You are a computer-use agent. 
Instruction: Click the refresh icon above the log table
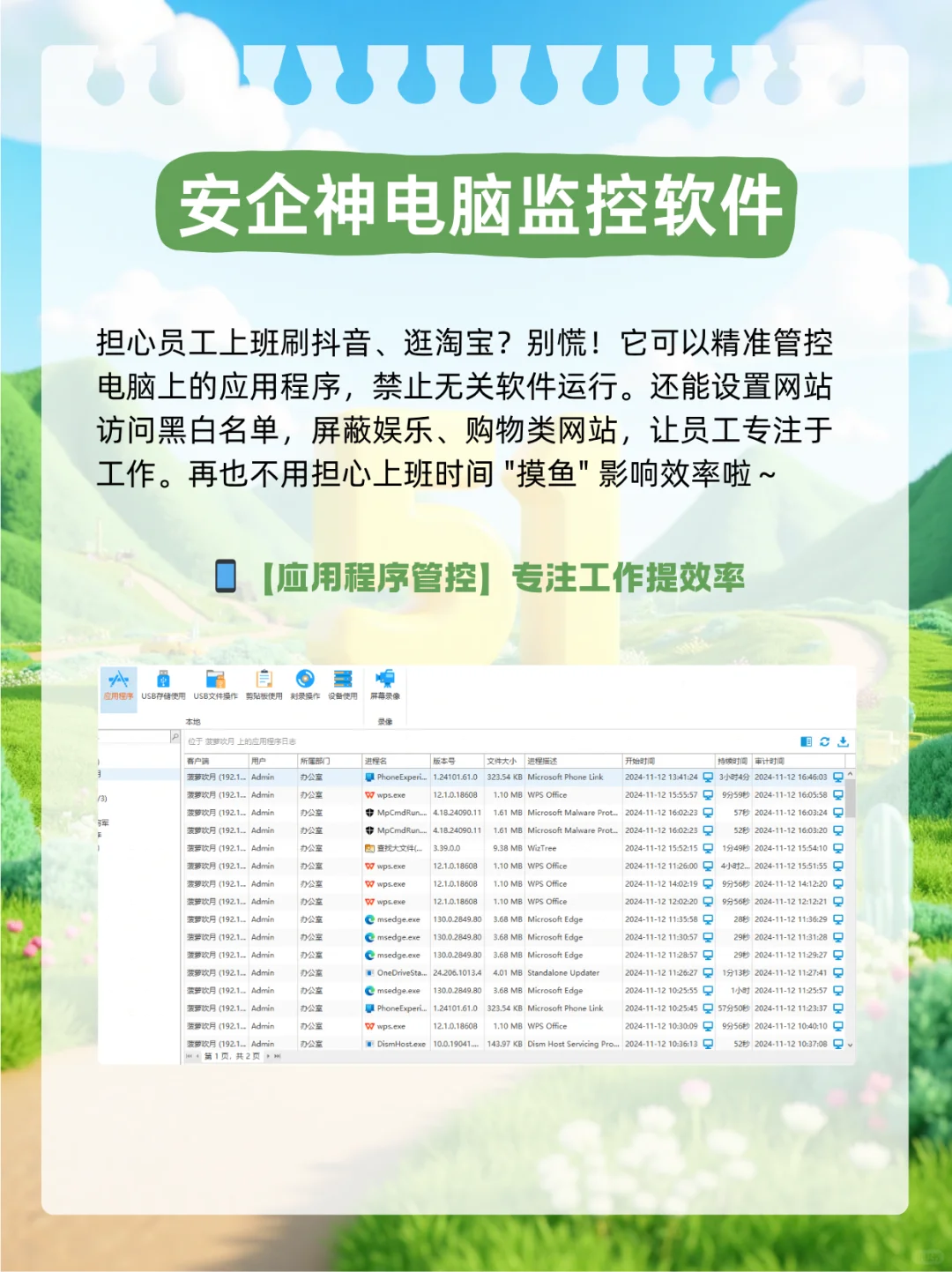[x=824, y=742]
